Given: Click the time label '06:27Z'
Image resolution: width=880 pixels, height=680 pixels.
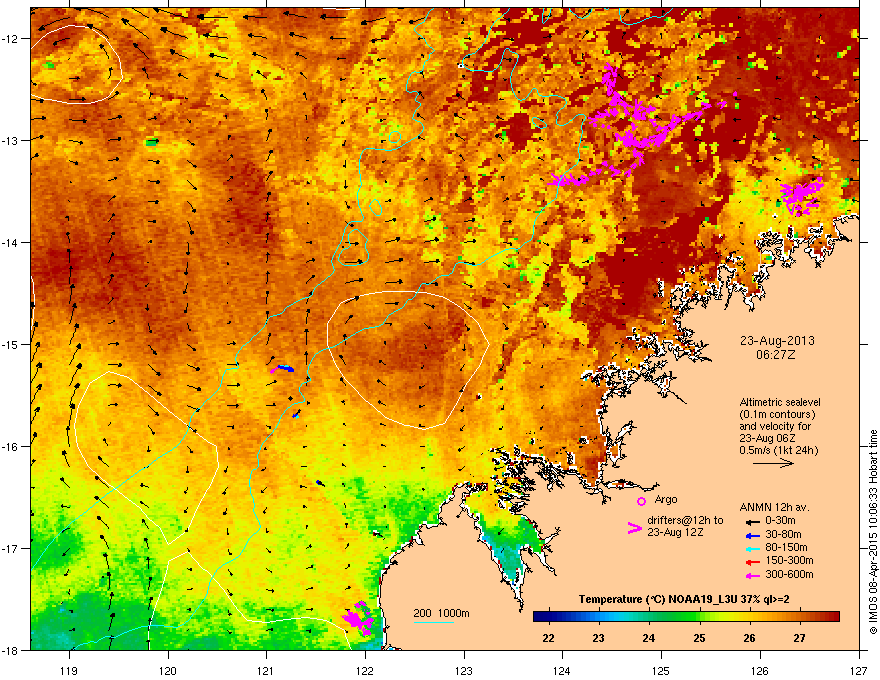Looking at the screenshot, I should coord(776,355).
